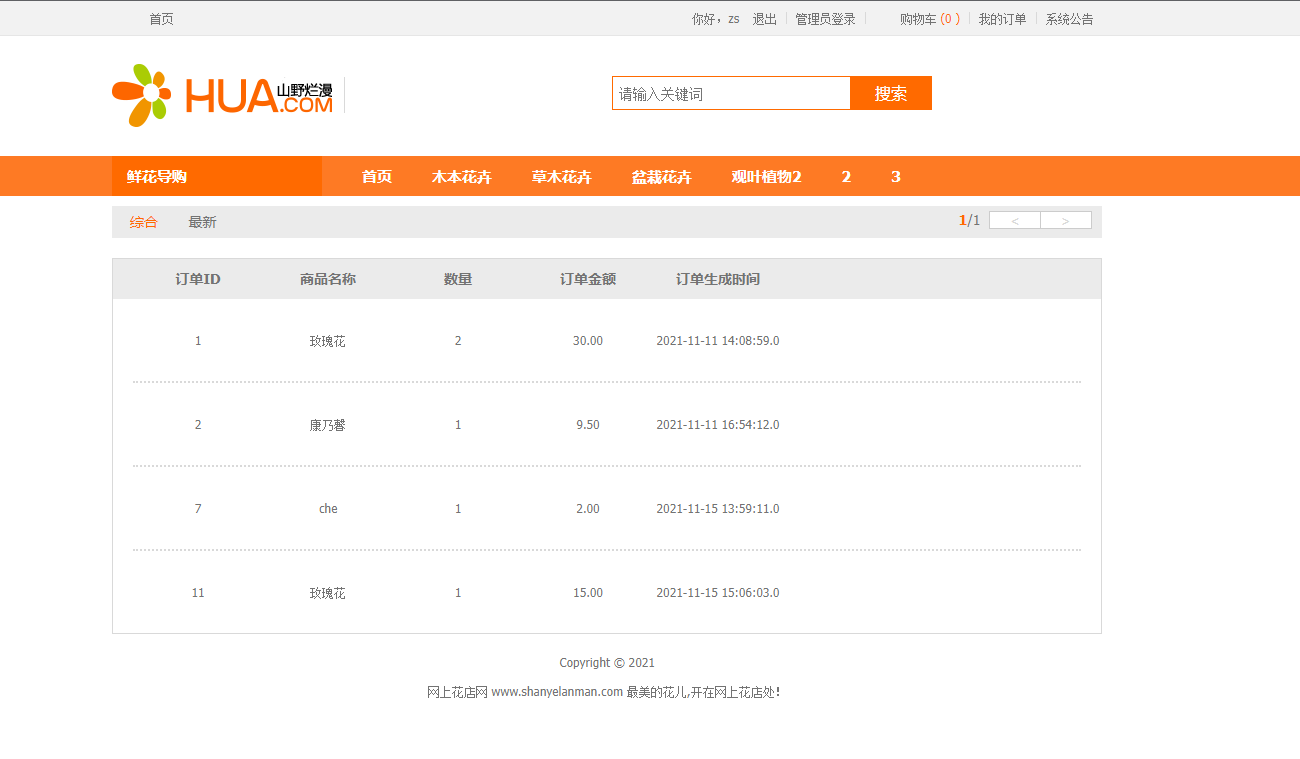
Task: Click the 商品名称 column header
Action: tap(328, 279)
